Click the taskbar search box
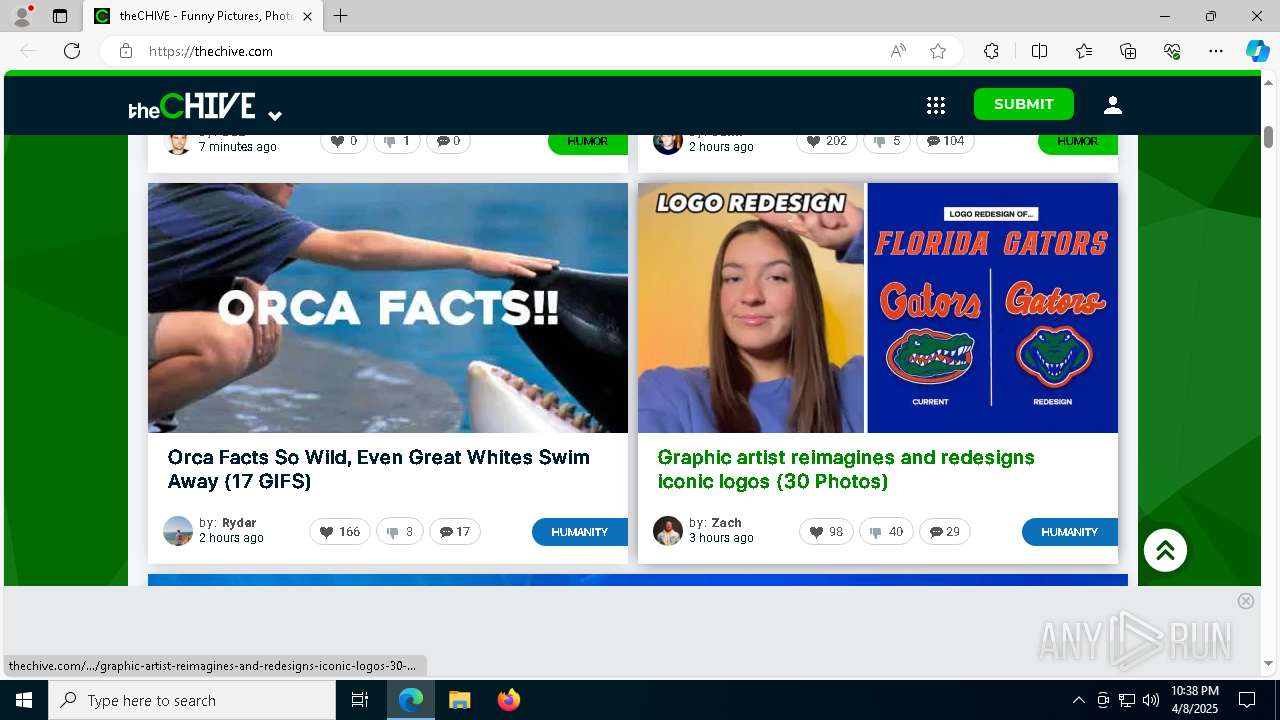1280x720 pixels. (192, 700)
